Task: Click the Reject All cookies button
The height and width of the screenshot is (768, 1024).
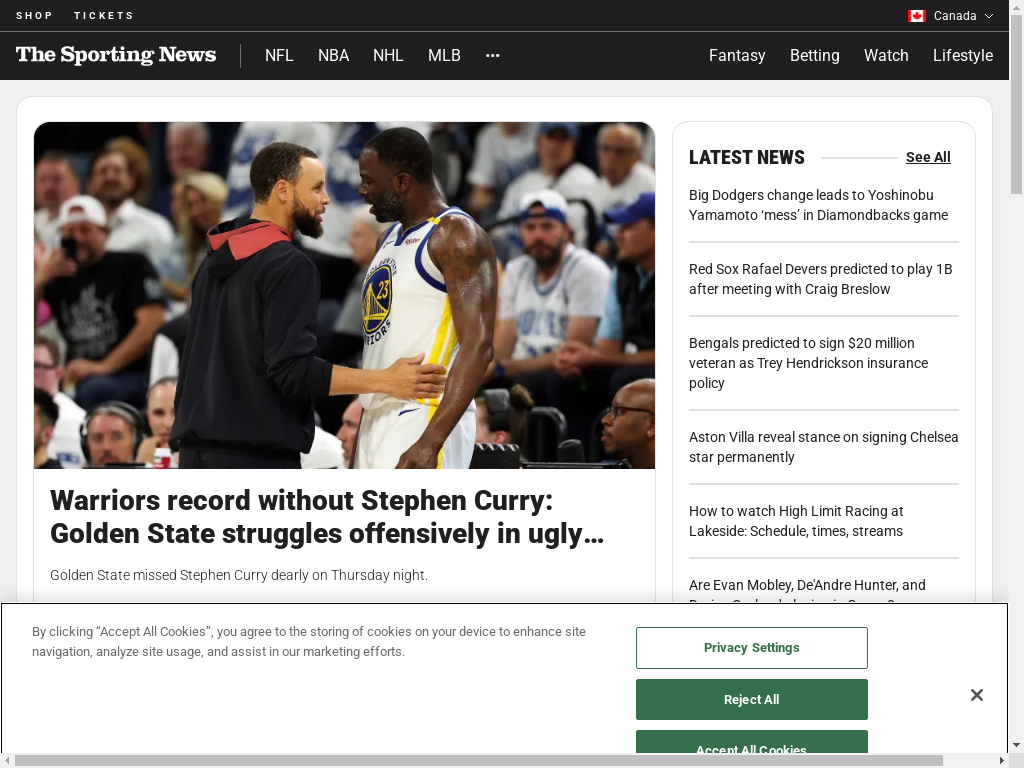Action: pyautogui.click(x=752, y=699)
